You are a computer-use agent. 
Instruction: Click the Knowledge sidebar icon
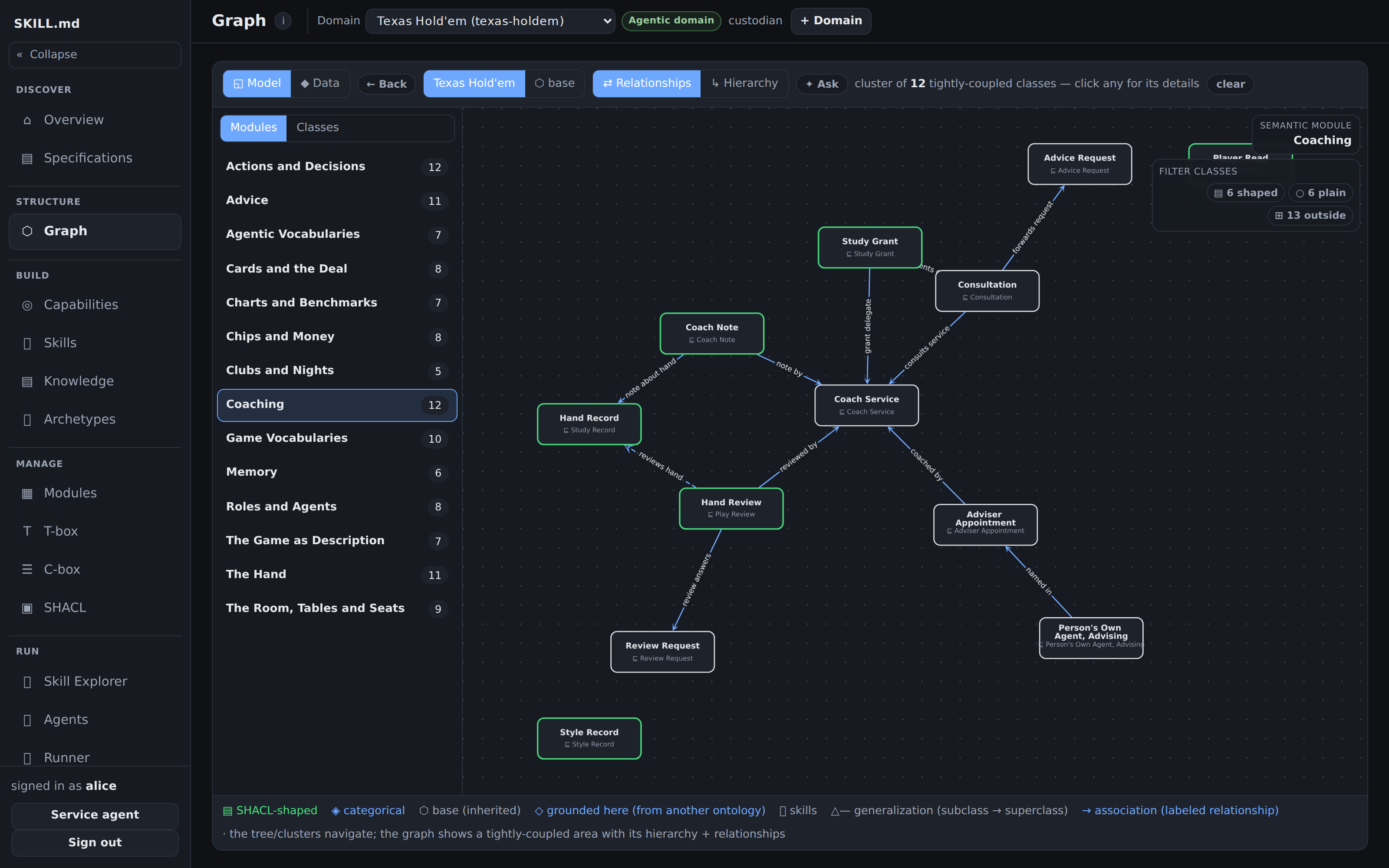[x=27, y=381]
